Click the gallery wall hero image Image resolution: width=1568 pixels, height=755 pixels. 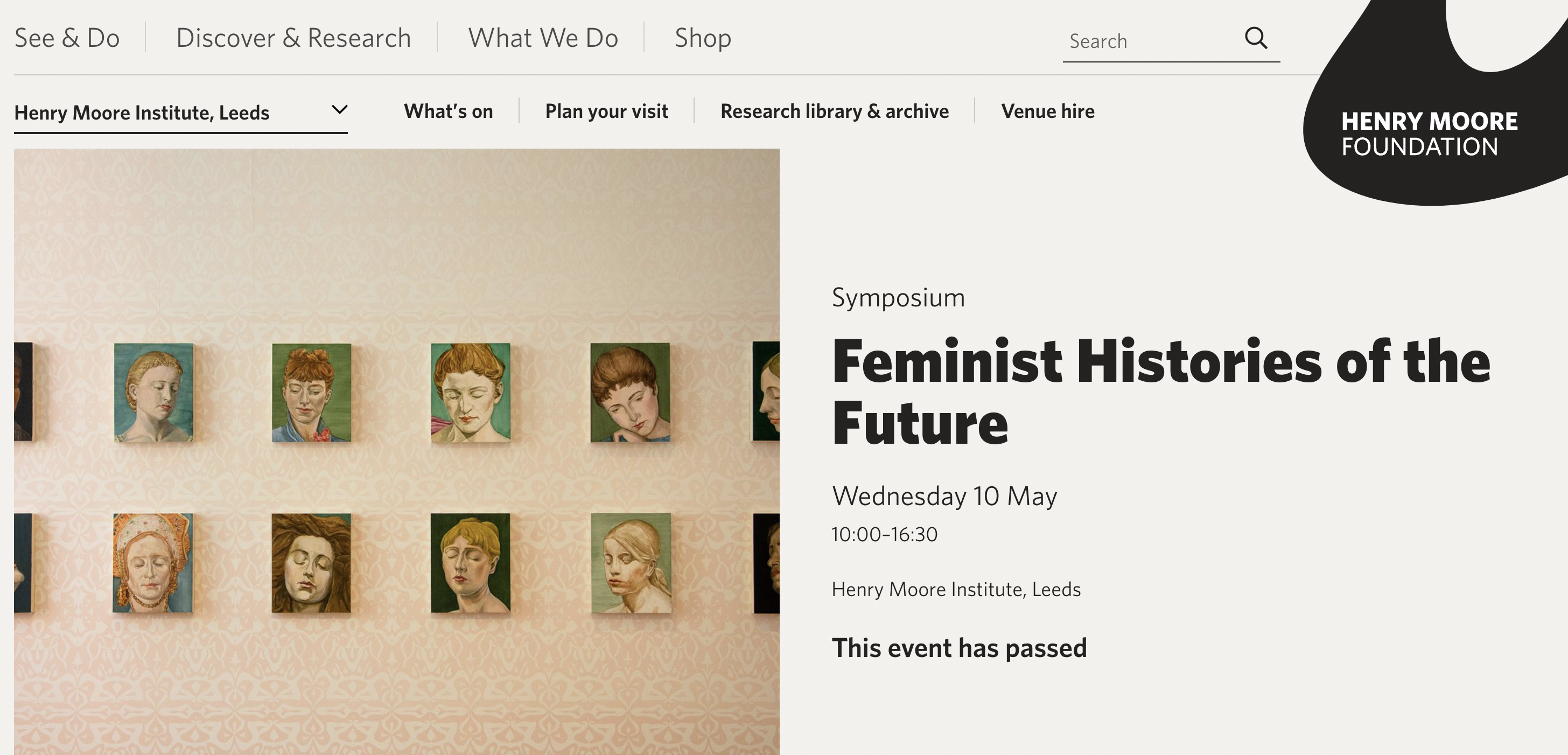396,452
